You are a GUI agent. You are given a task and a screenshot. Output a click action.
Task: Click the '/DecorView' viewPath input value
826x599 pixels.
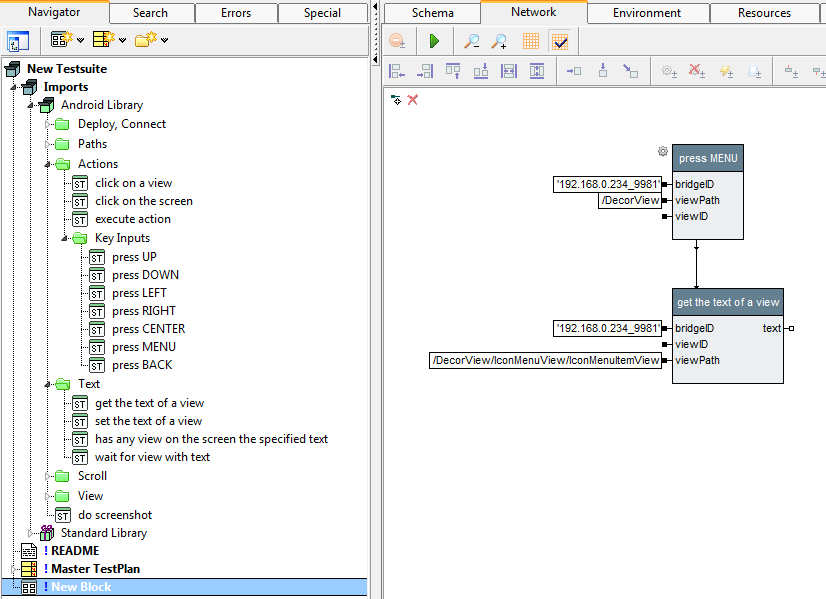tap(630, 200)
